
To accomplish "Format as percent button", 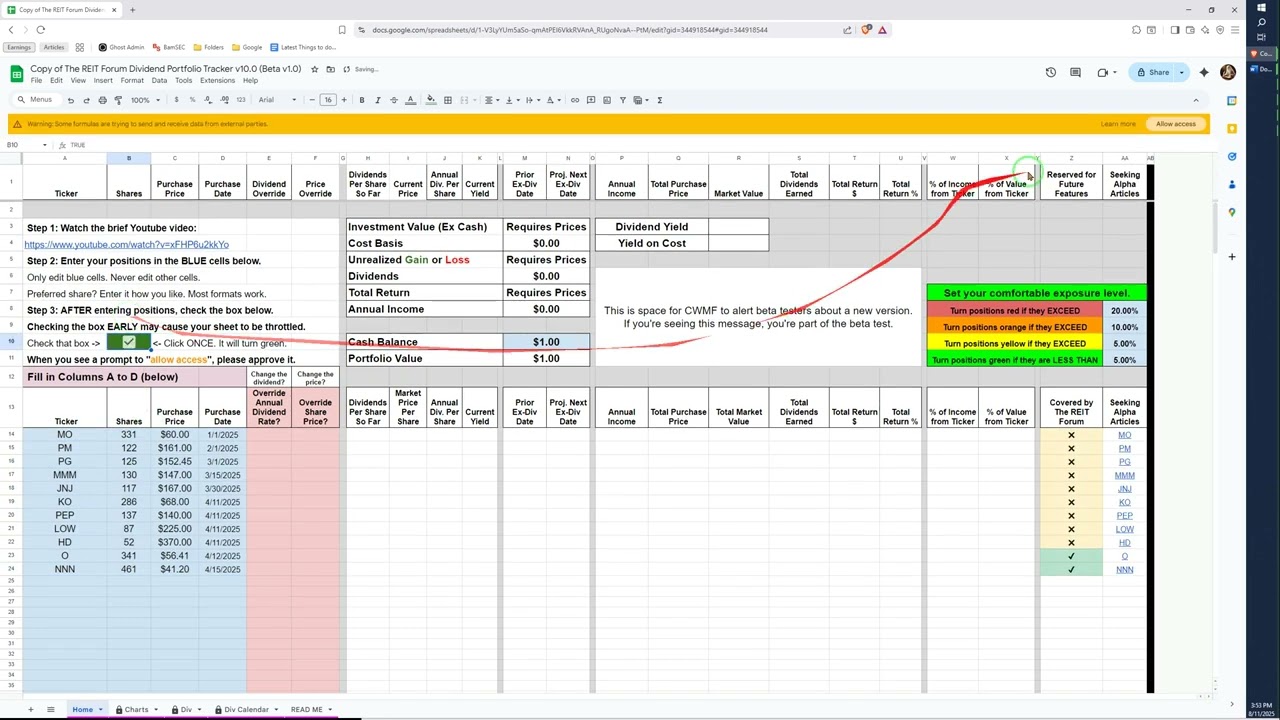I will [x=192, y=100].
